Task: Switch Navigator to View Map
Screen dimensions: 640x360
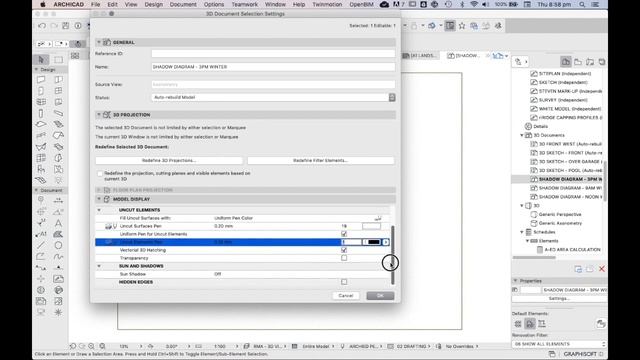Action: coord(578,62)
